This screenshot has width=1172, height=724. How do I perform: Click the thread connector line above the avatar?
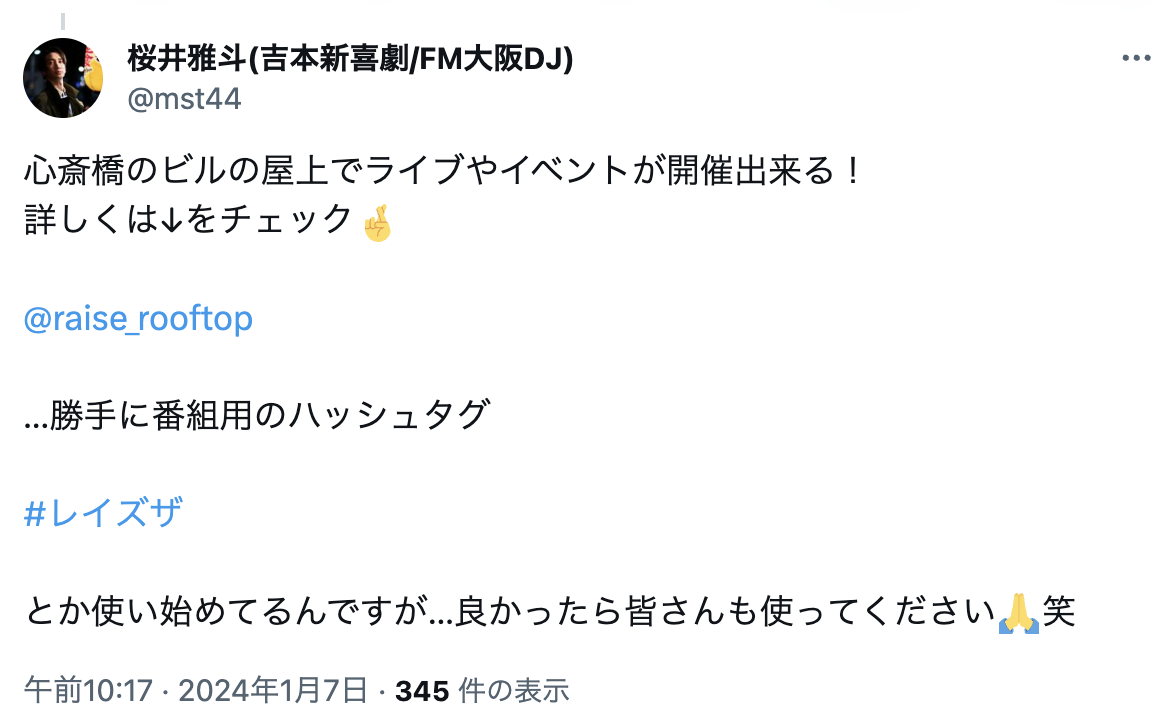coord(63,22)
